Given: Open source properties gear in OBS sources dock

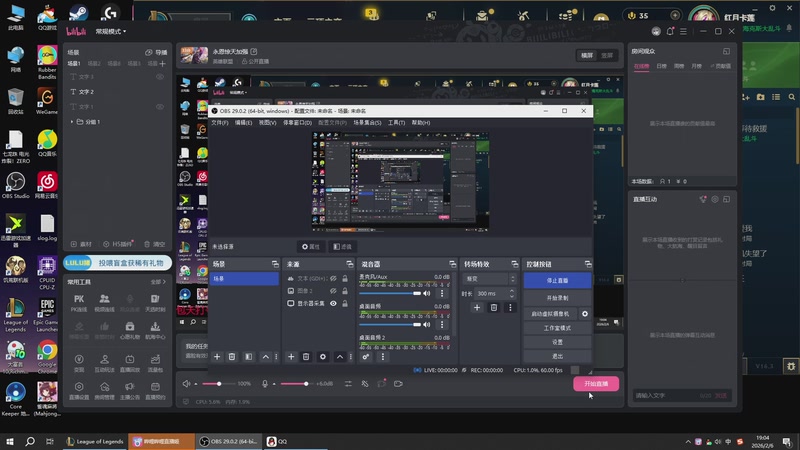Looking at the screenshot, I should tap(323, 357).
